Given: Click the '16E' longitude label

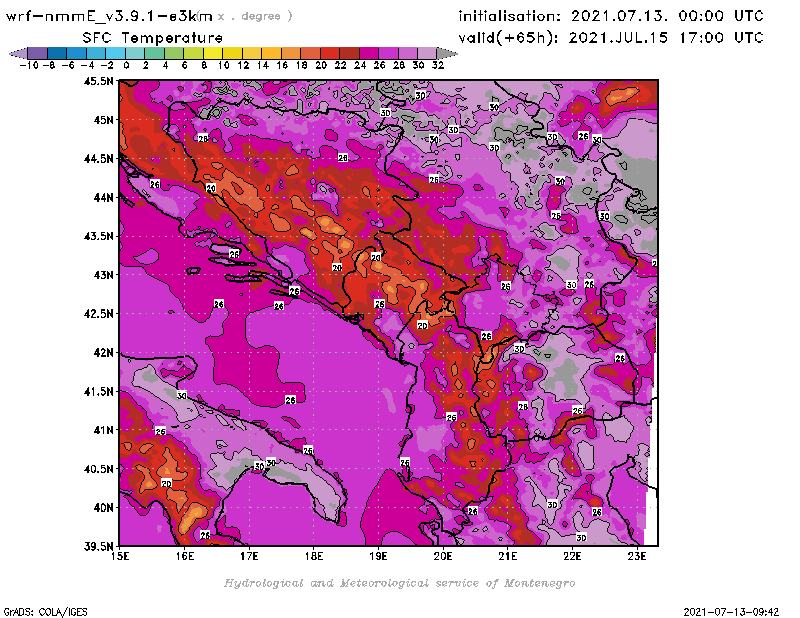Looking at the screenshot, I should point(185,556).
